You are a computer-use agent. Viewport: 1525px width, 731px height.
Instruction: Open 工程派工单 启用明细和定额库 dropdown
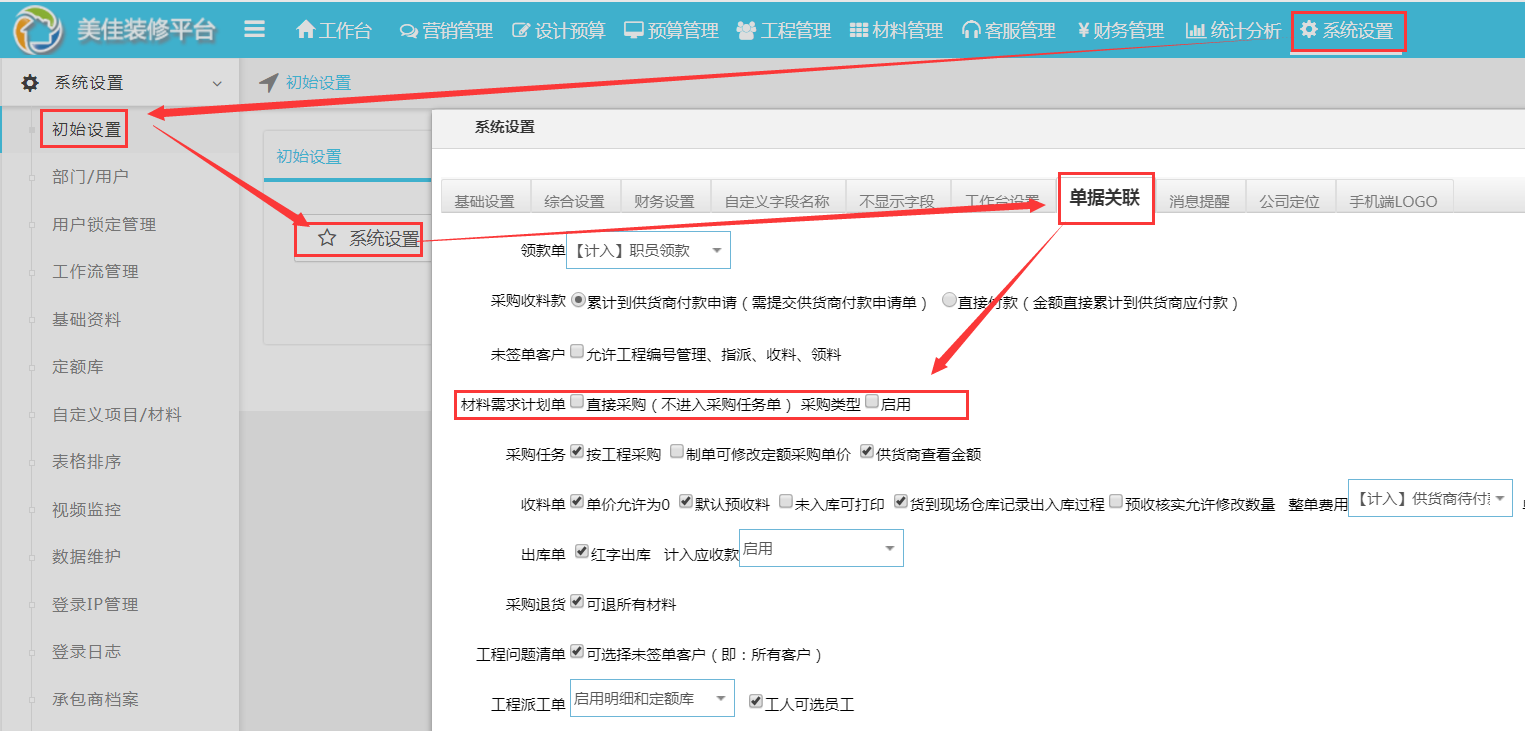[x=651, y=699]
